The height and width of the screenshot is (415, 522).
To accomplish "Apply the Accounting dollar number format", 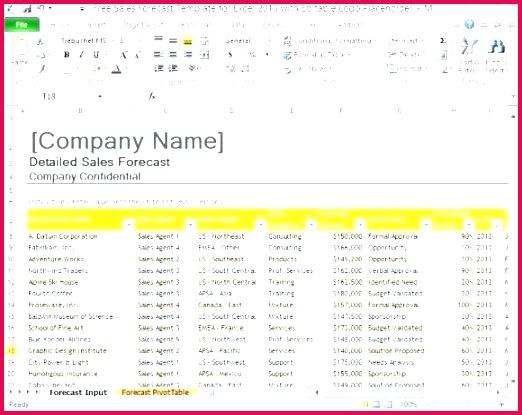I will (x=230, y=55).
